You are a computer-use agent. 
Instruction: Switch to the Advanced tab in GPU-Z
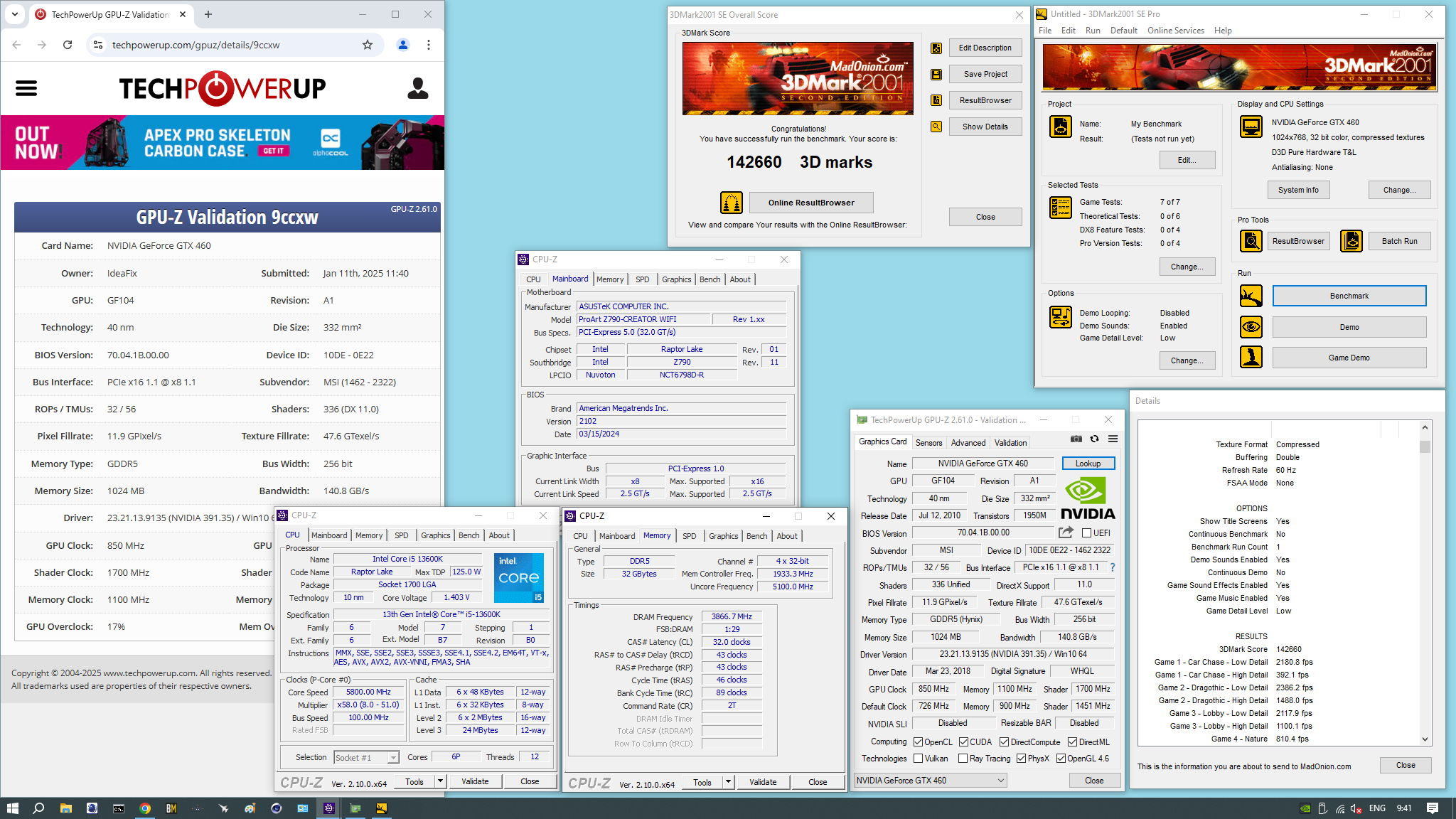point(968,442)
